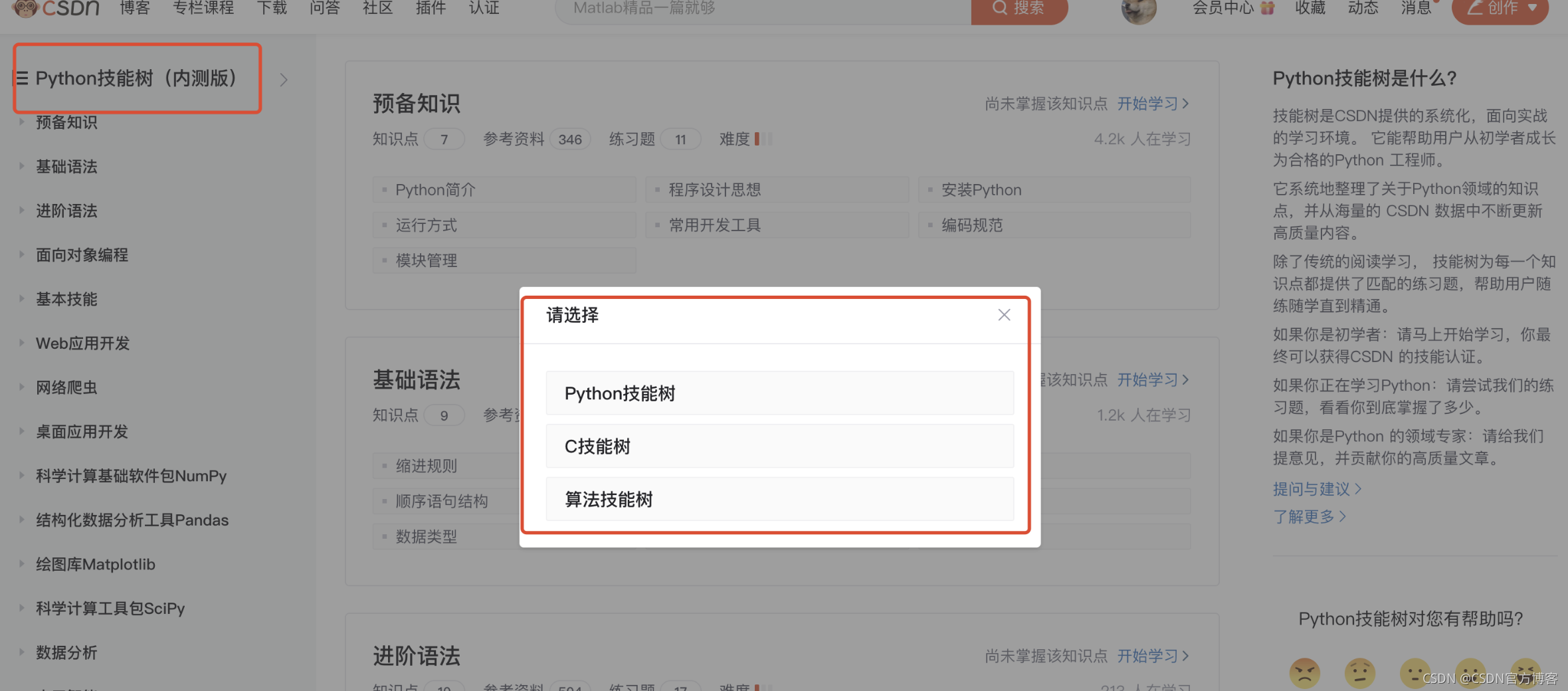Focus the Matlab精品 search field
Screen dimensions: 1568x691
pyautogui.click(x=763, y=9)
